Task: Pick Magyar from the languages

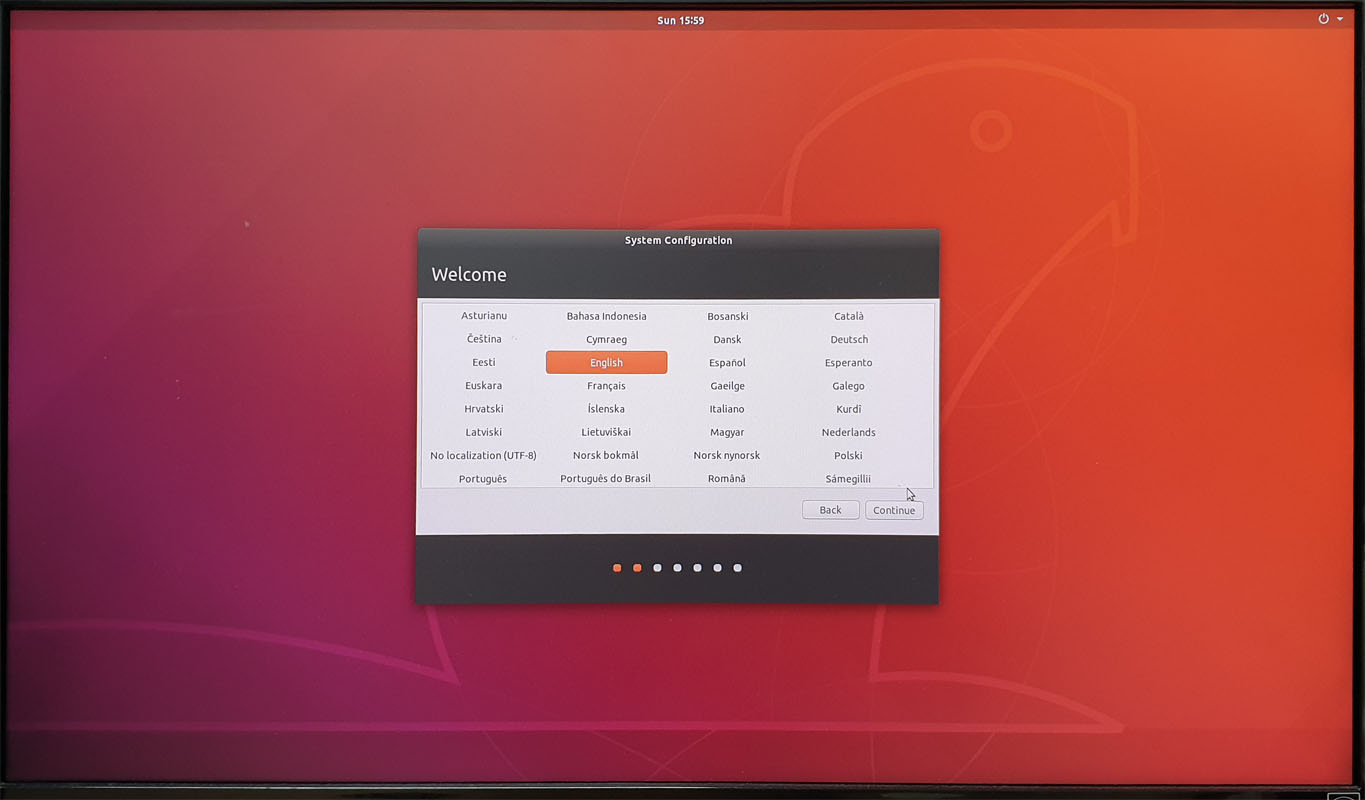Action: coord(728,432)
